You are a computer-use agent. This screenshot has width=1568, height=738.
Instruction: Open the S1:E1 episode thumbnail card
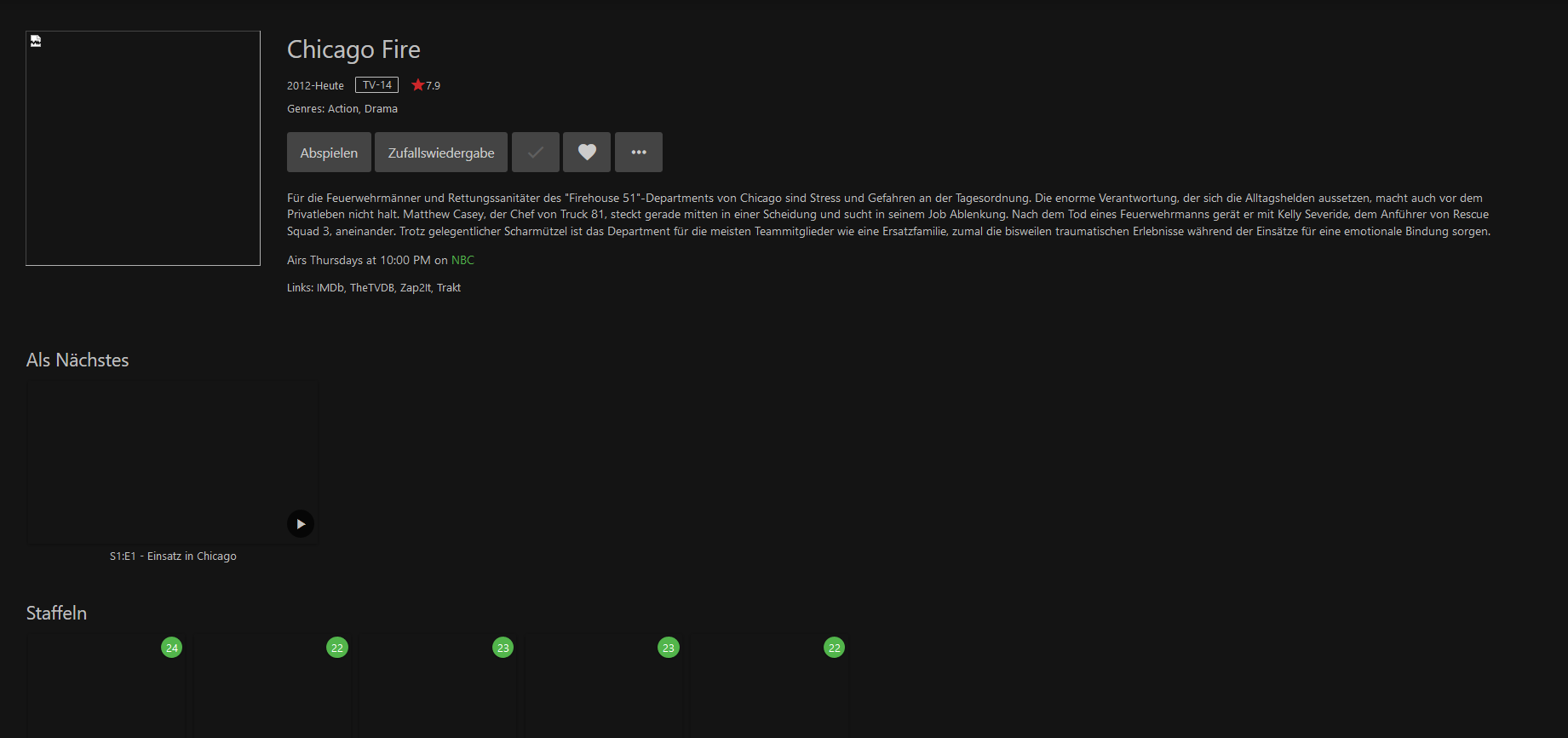pyautogui.click(x=173, y=461)
